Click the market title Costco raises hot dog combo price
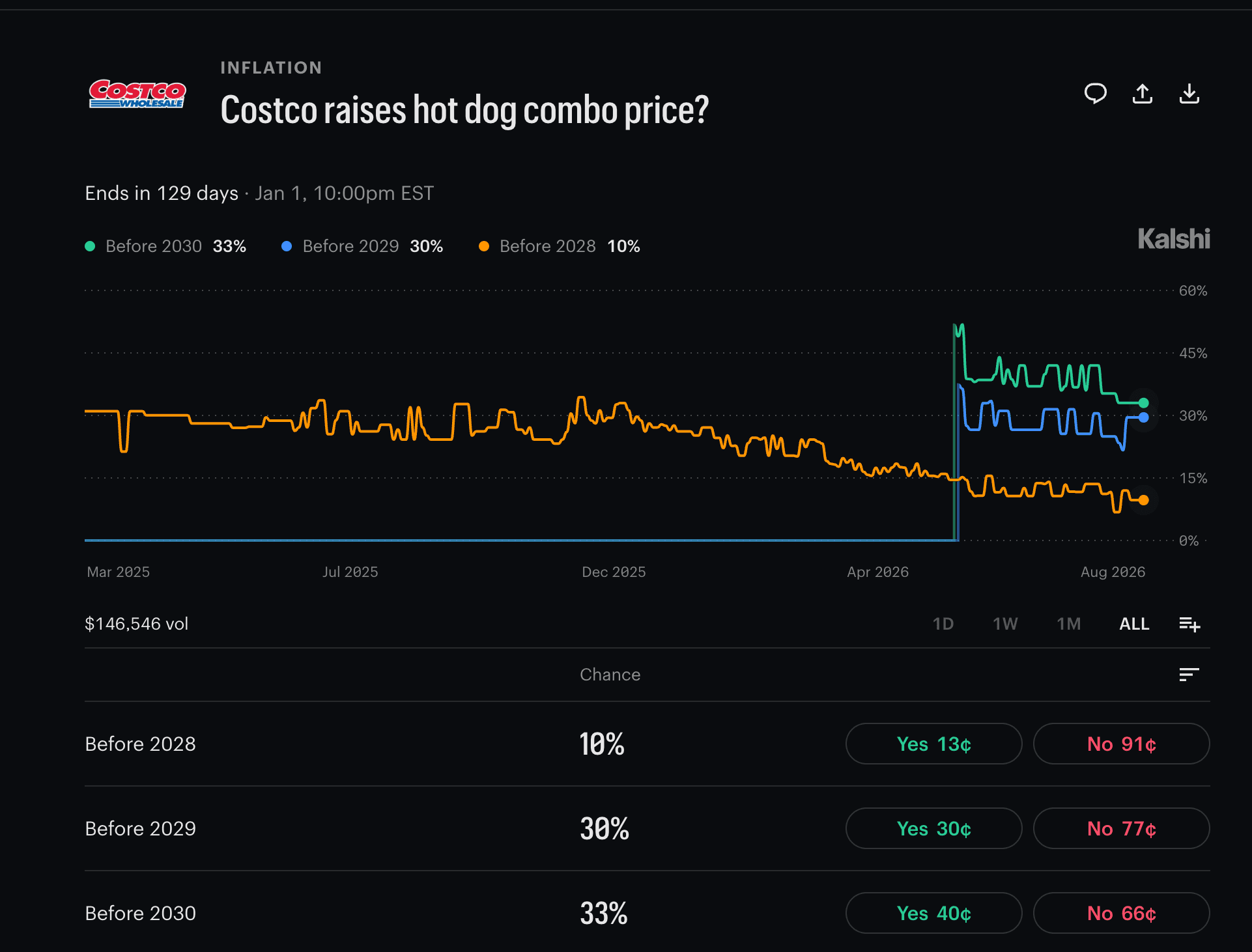Viewport: 1252px width, 952px height. [x=464, y=109]
